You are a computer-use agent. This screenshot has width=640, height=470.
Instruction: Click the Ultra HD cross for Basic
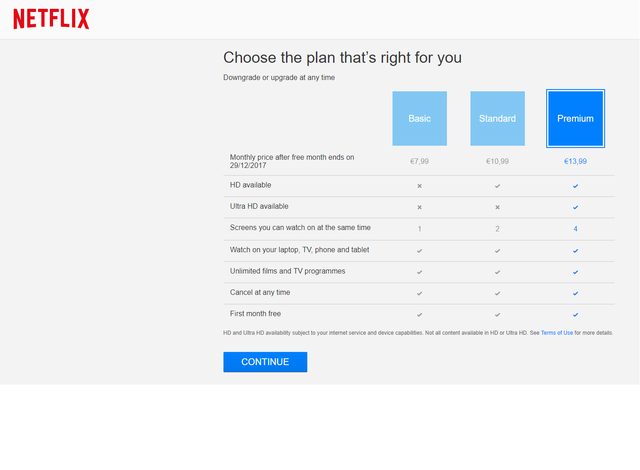click(420, 207)
